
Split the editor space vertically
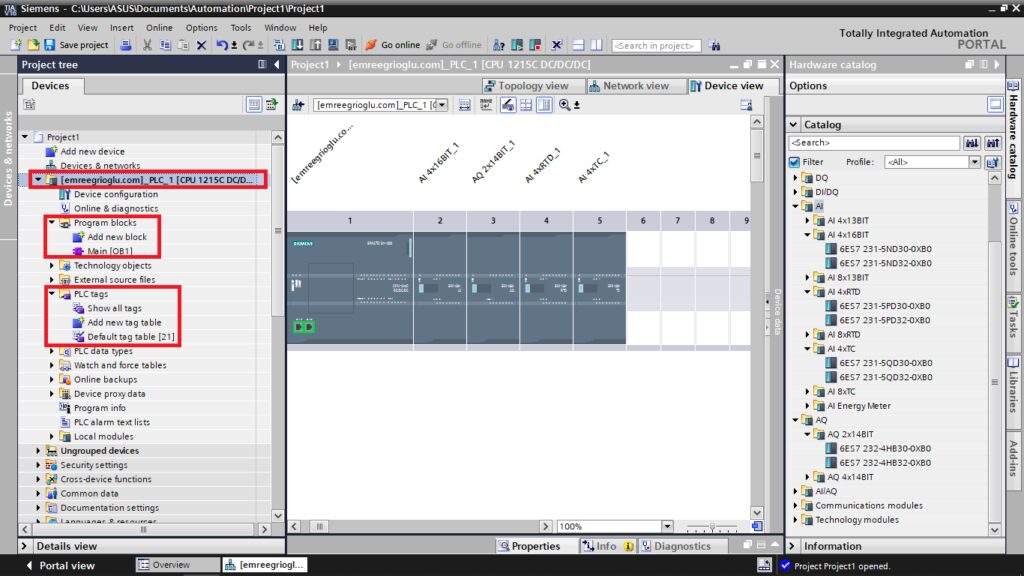point(596,45)
